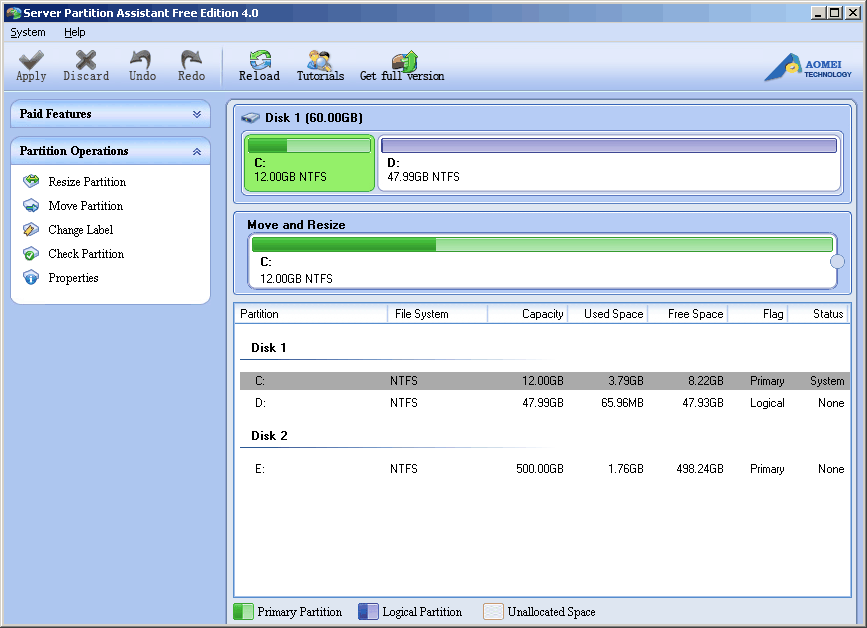The height and width of the screenshot is (628, 867).
Task: Select Change Label operation
Action: [x=81, y=229]
